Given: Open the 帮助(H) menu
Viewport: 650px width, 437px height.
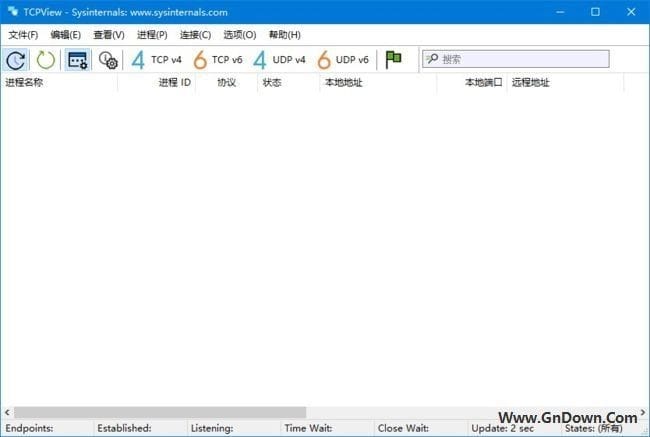Looking at the screenshot, I should 284,35.
